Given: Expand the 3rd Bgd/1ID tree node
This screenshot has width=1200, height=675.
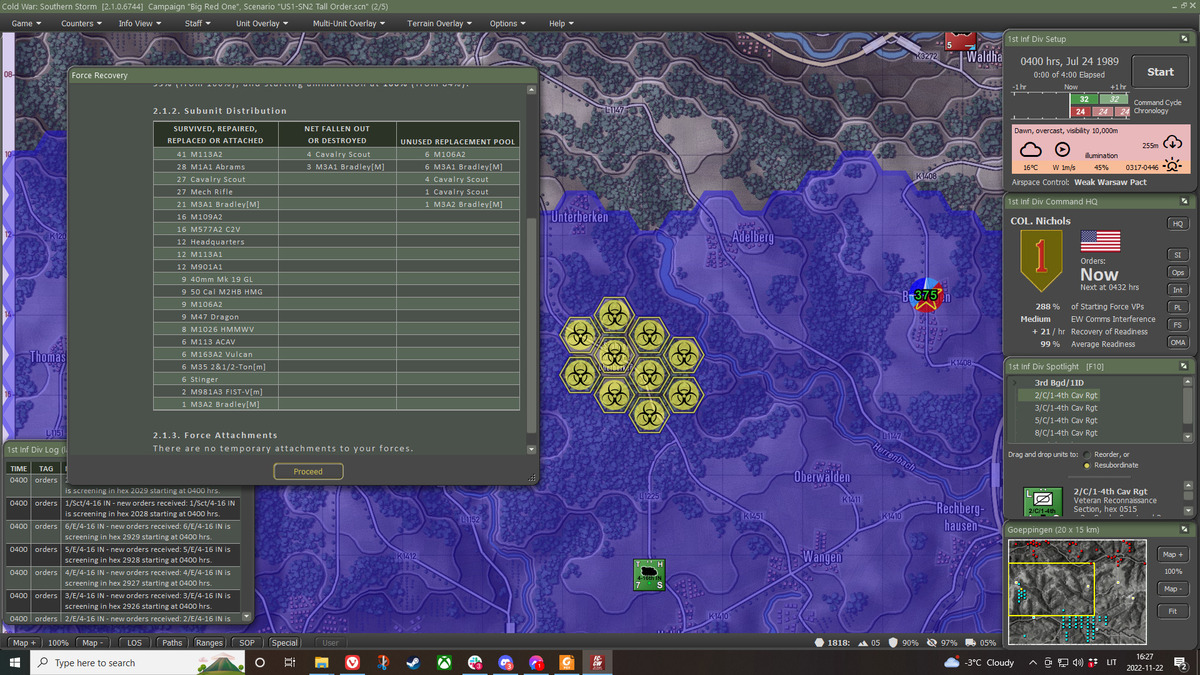Looking at the screenshot, I should pos(1012,383).
